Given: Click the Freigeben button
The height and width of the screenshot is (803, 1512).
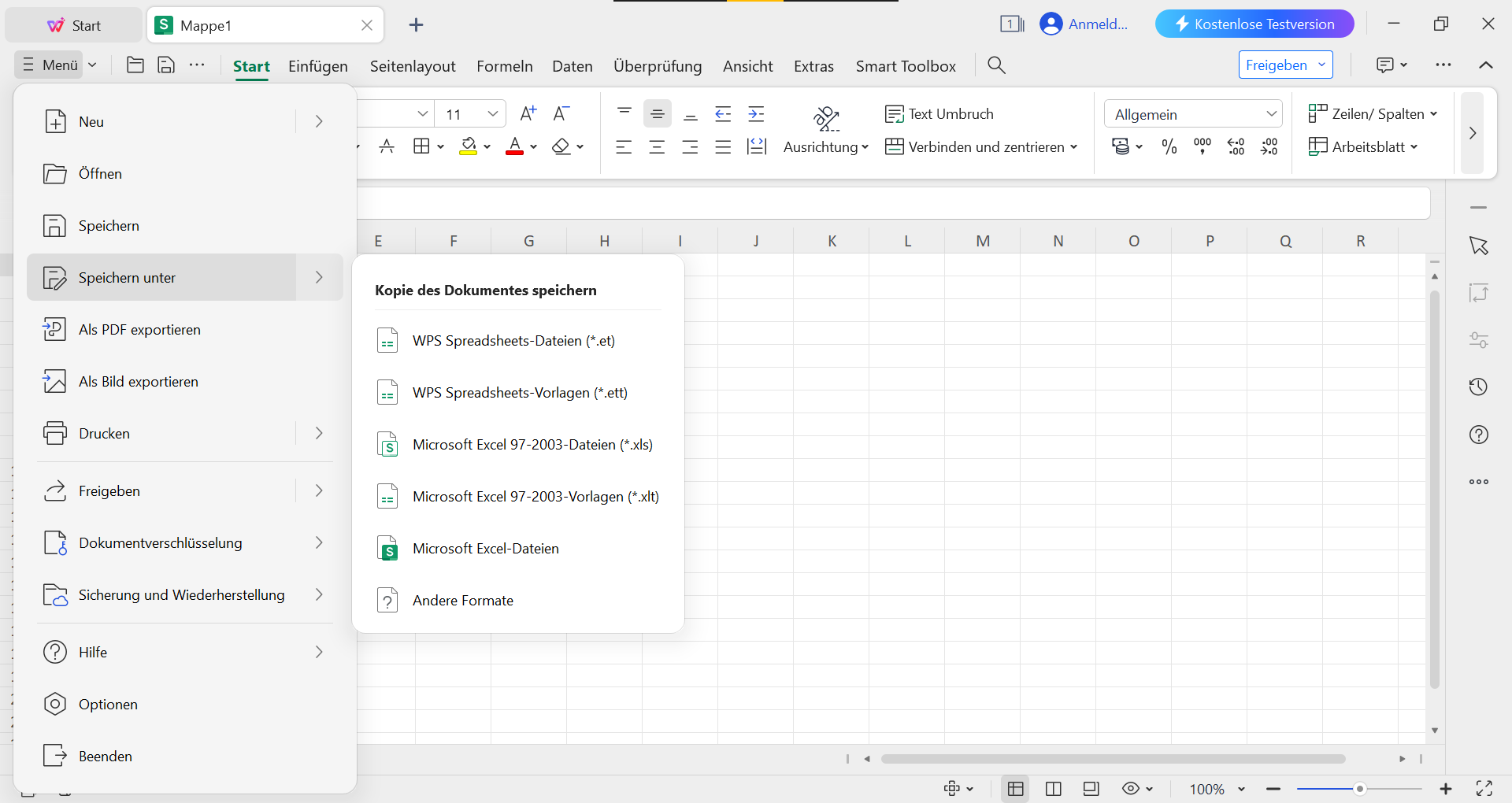Looking at the screenshot, I should click(x=1277, y=65).
